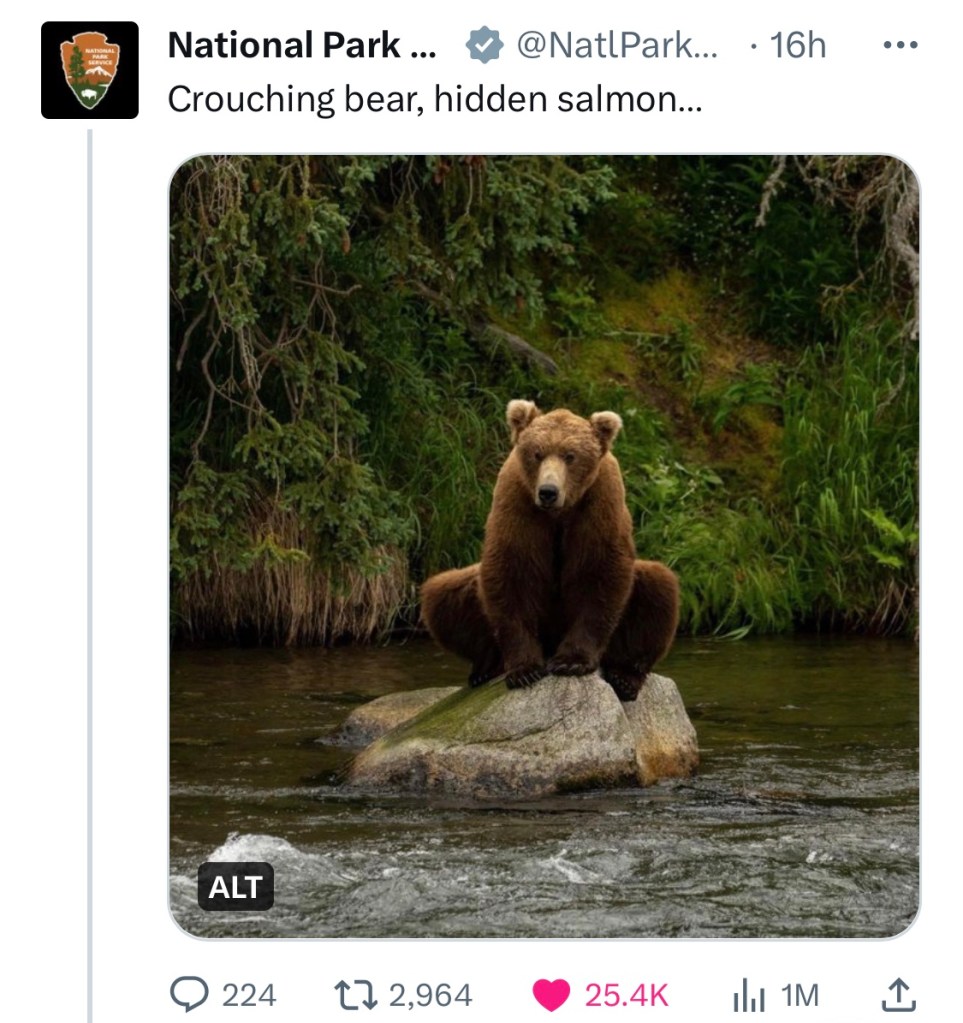
Task: Click the blue verified checkmark badge
Action: [485, 45]
